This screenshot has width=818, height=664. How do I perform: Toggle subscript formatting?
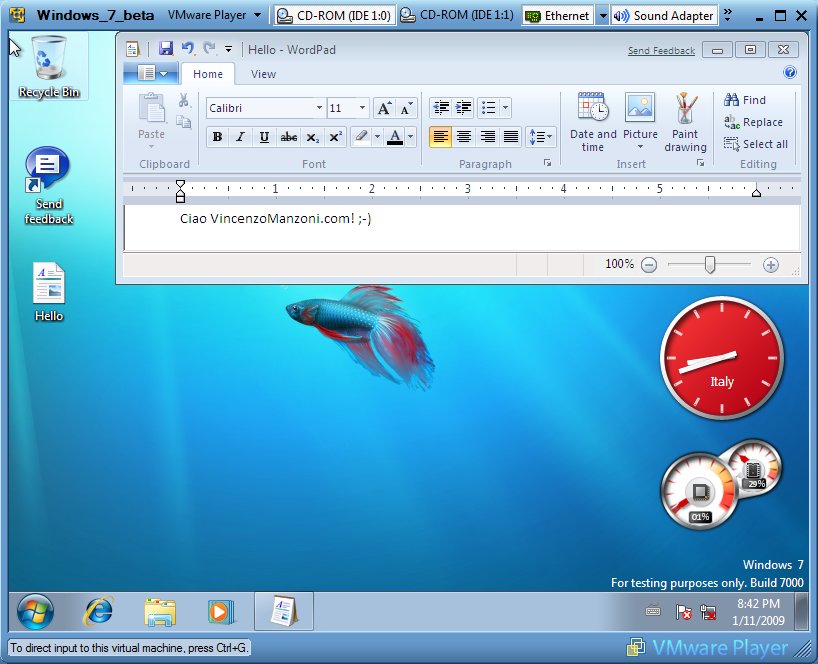click(312, 137)
